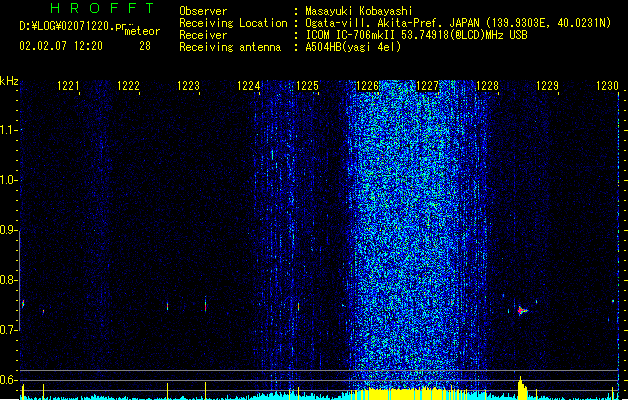Click the 'meteor' label
This screenshot has width=629, height=400.
[x=142, y=31]
